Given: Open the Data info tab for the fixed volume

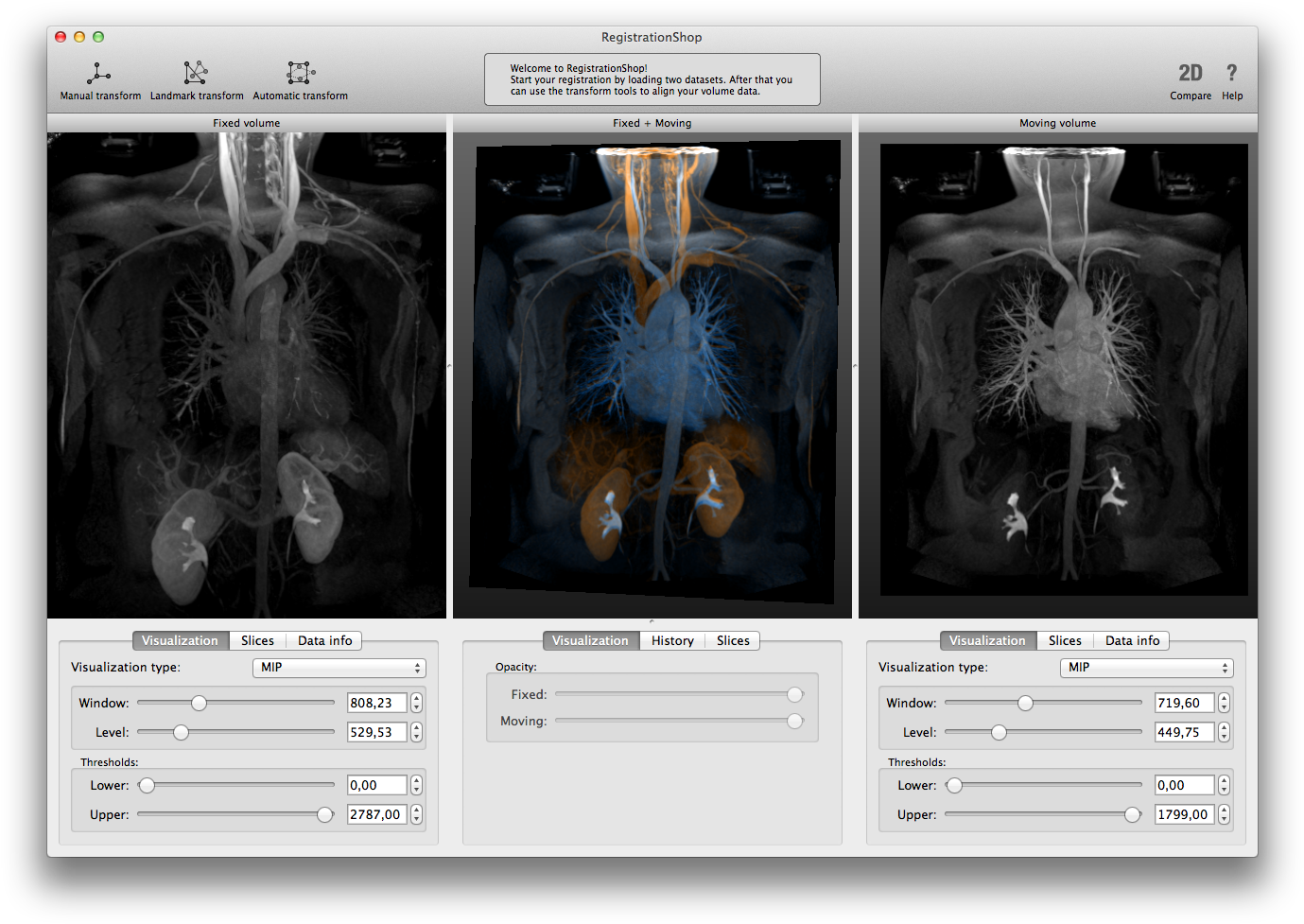Looking at the screenshot, I should click(x=324, y=640).
